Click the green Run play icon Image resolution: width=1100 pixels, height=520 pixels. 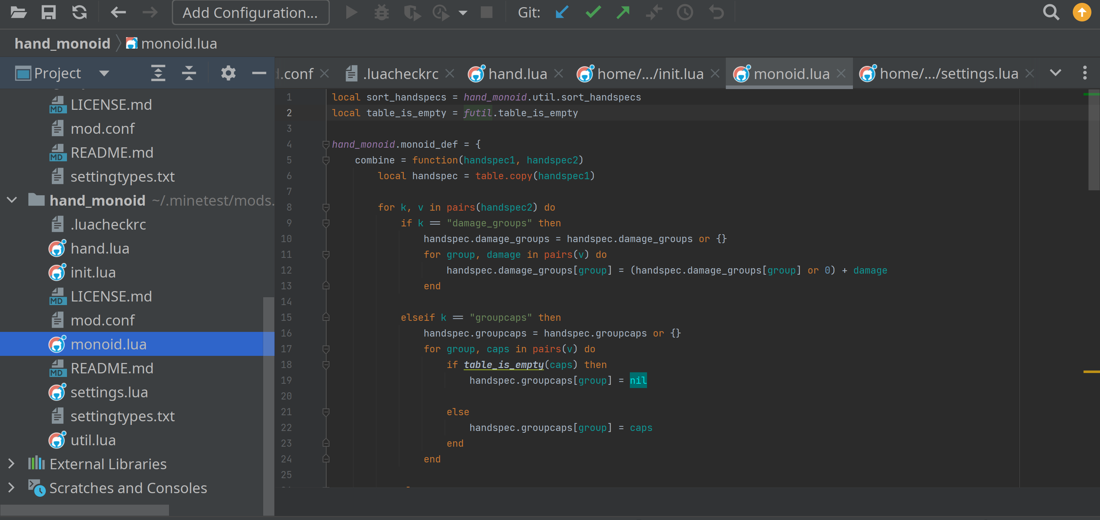pos(352,12)
